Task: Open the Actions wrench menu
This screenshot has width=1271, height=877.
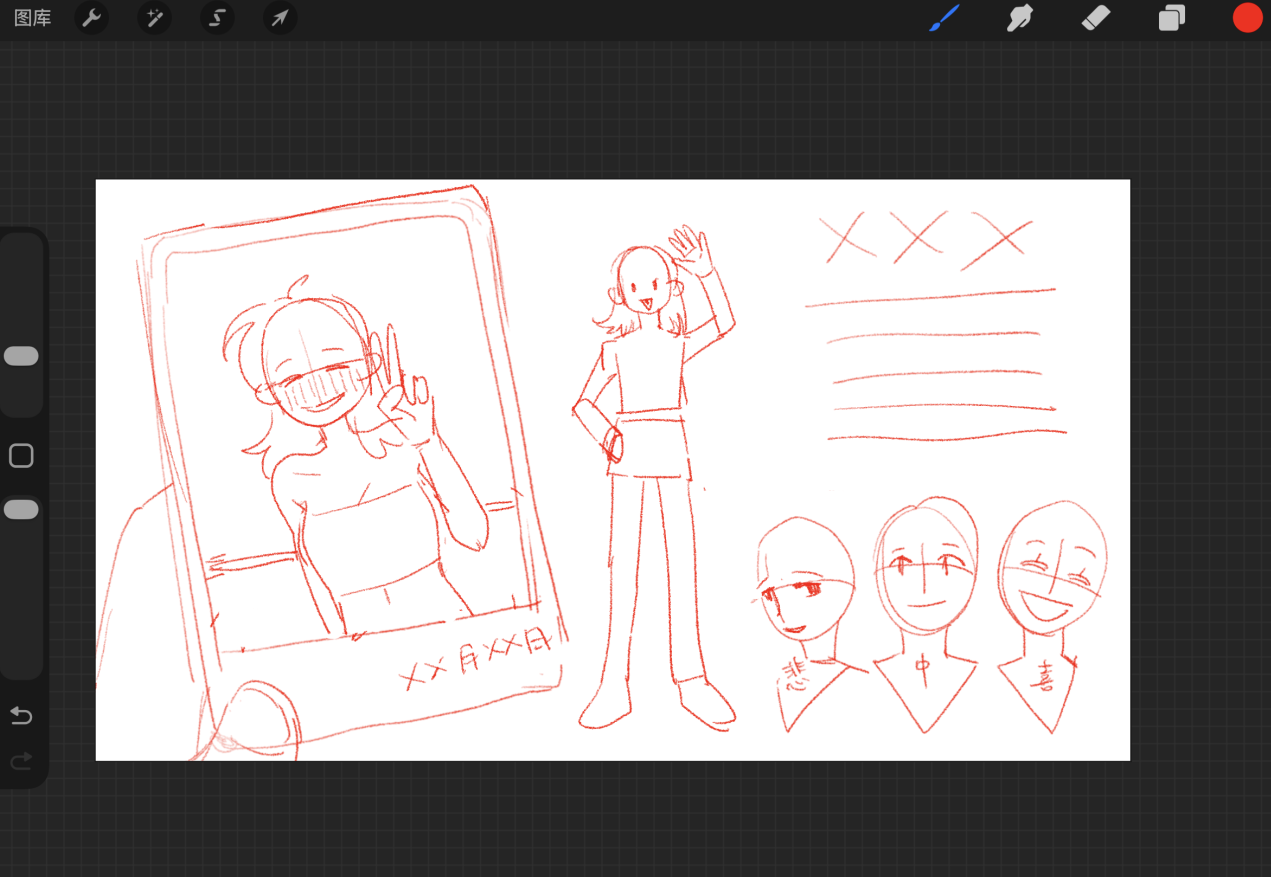Action: (92, 18)
